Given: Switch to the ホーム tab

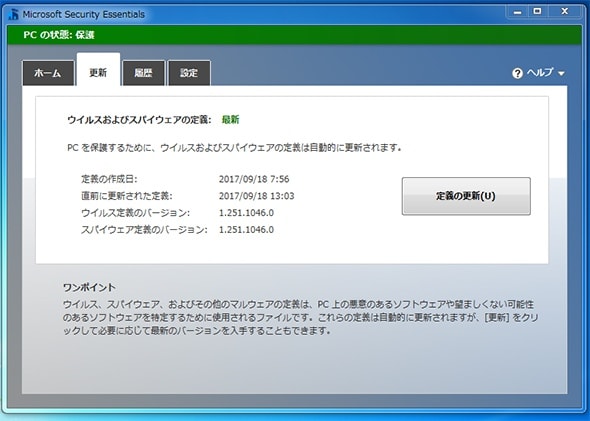Looking at the screenshot, I should (x=48, y=73).
